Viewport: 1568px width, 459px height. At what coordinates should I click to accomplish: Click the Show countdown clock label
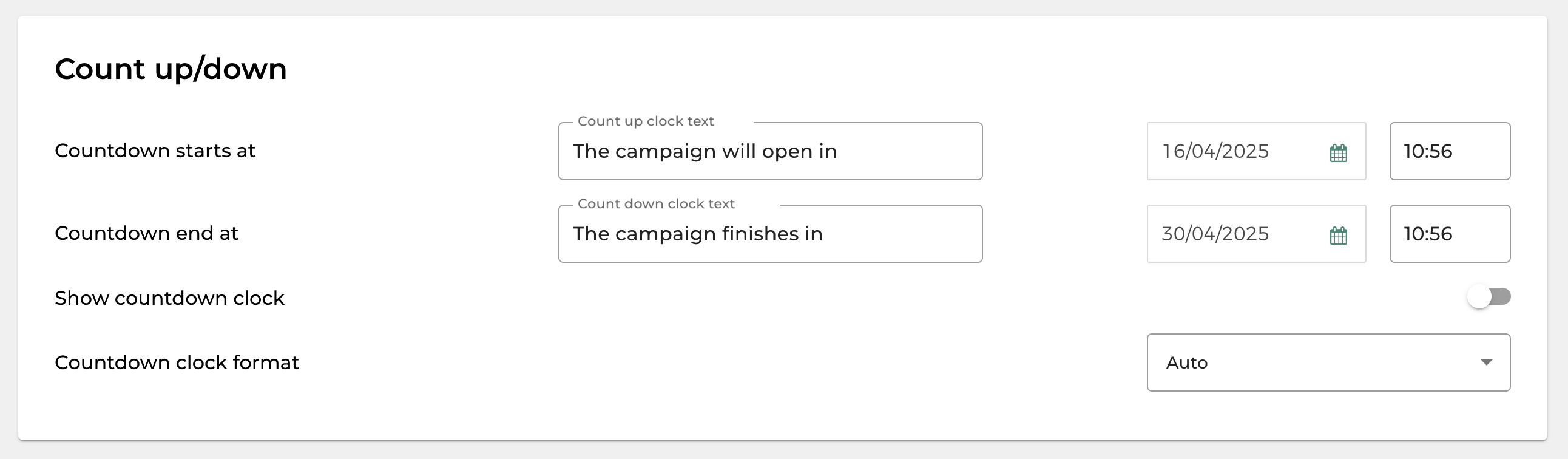(169, 298)
